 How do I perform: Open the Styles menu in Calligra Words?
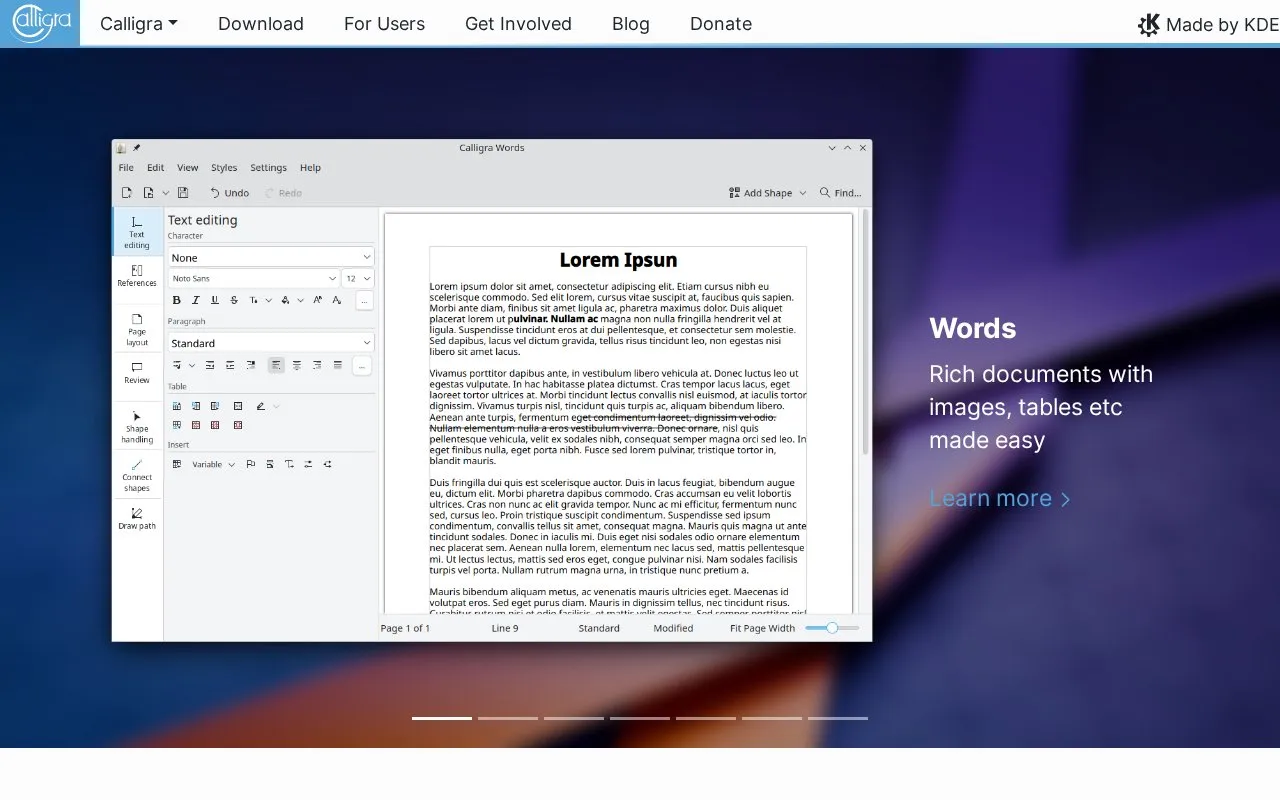coord(224,168)
